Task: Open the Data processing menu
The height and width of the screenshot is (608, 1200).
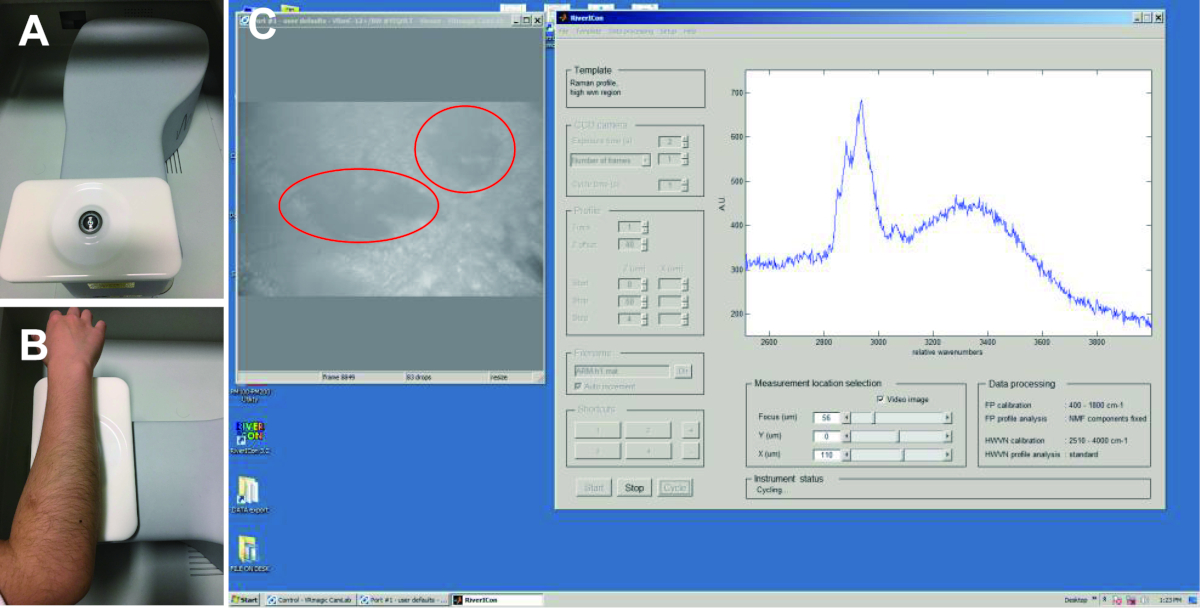Action: coord(630,32)
